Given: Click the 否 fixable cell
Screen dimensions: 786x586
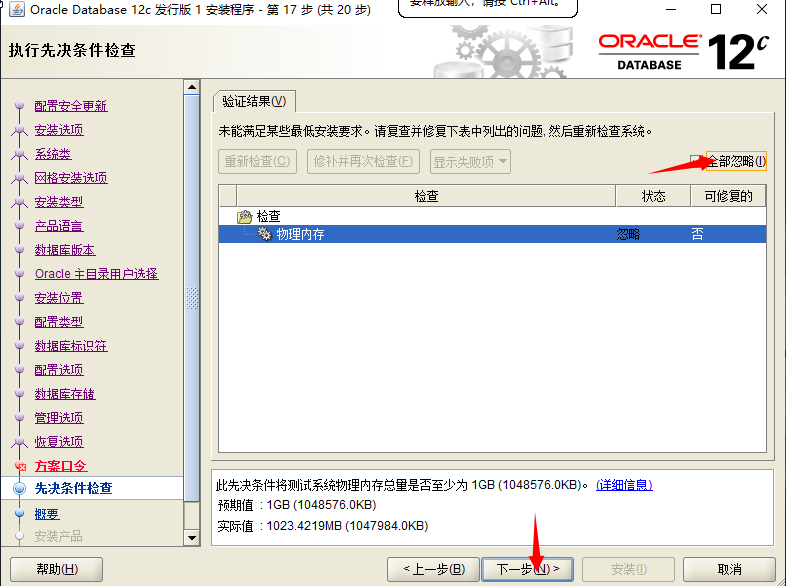Looking at the screenshot, I should coord(697,234).
